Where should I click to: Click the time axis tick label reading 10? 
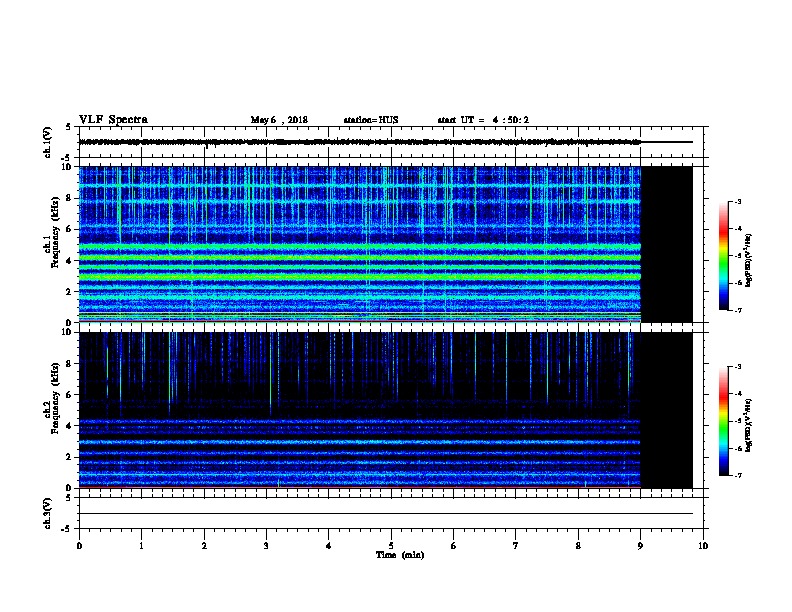(703, 546)
